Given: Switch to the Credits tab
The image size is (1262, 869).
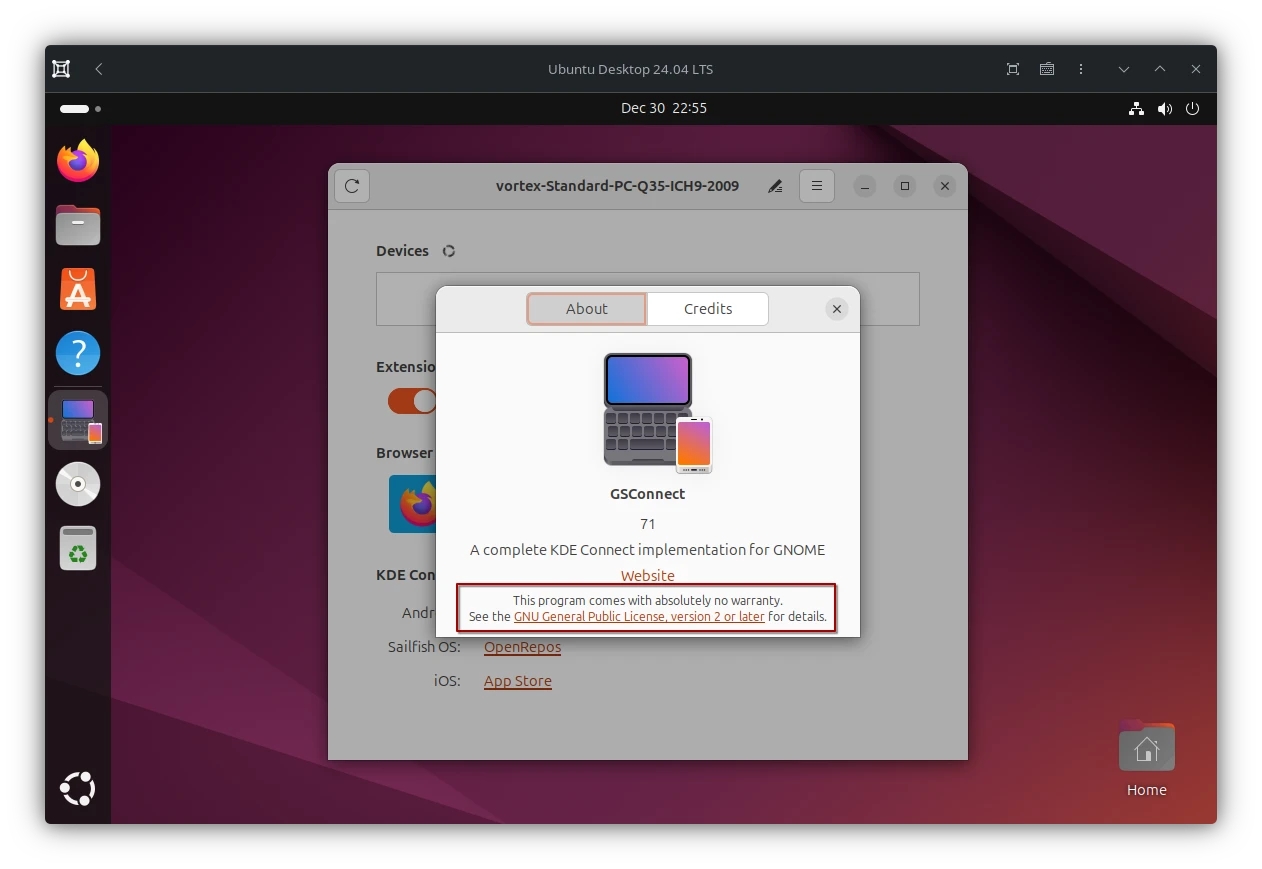Looking at the screenshot, I should 707,309.
